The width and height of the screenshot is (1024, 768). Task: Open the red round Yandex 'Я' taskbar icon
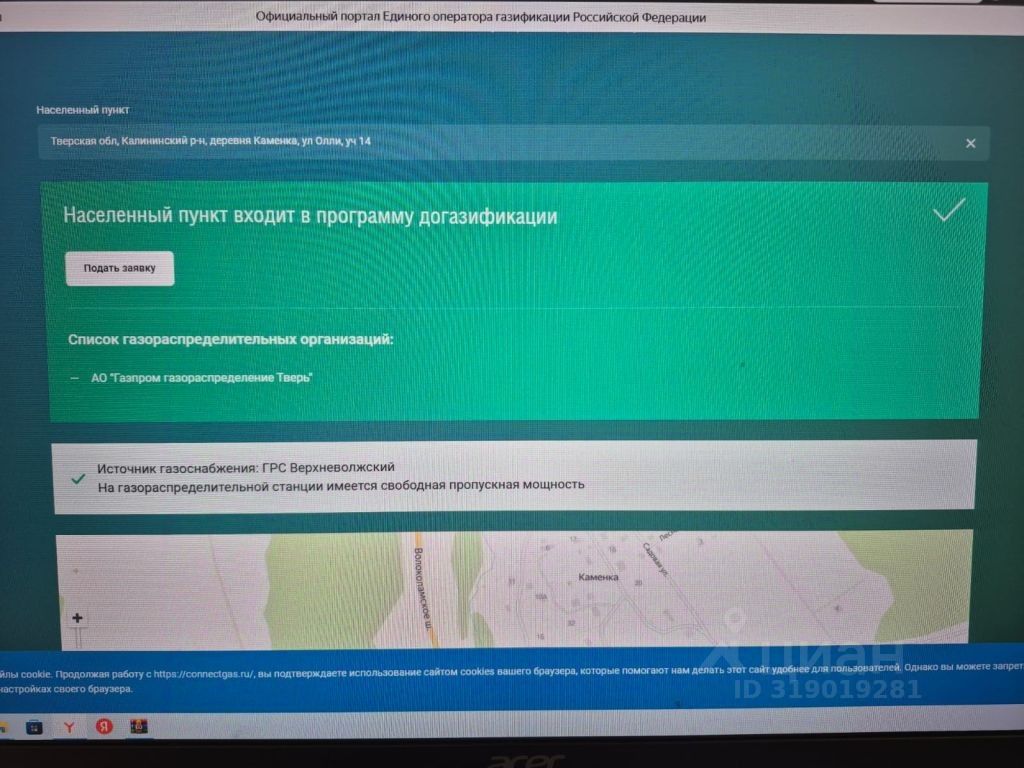104,726
